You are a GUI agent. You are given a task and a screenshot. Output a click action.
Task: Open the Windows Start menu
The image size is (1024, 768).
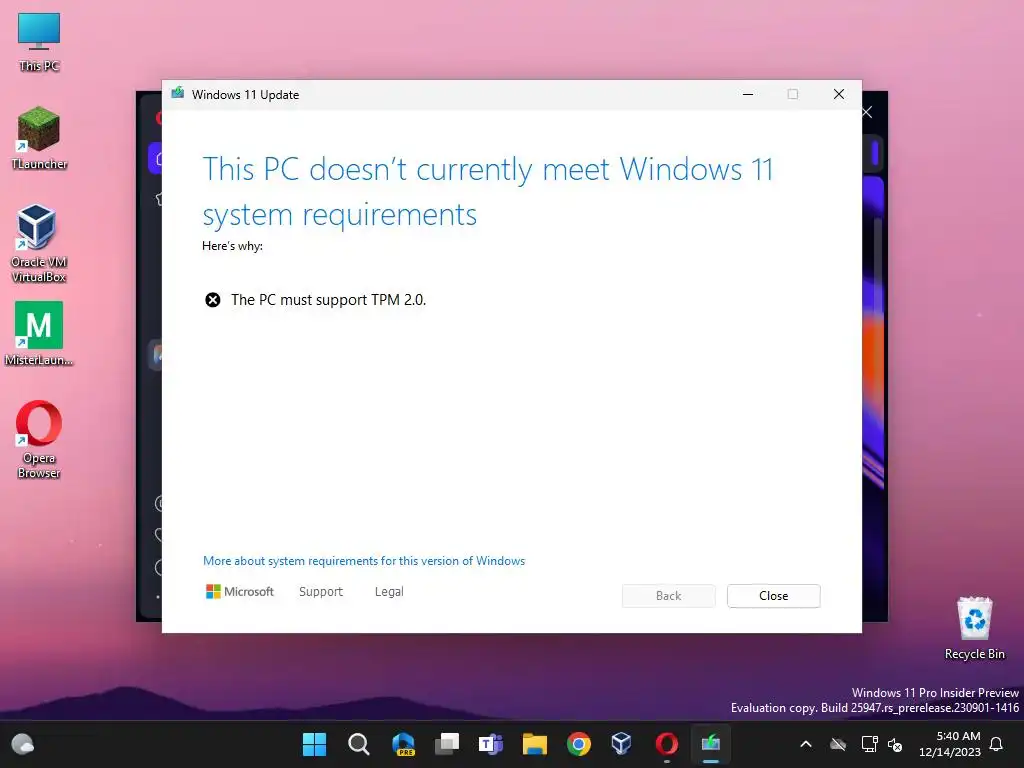point(314,744)
